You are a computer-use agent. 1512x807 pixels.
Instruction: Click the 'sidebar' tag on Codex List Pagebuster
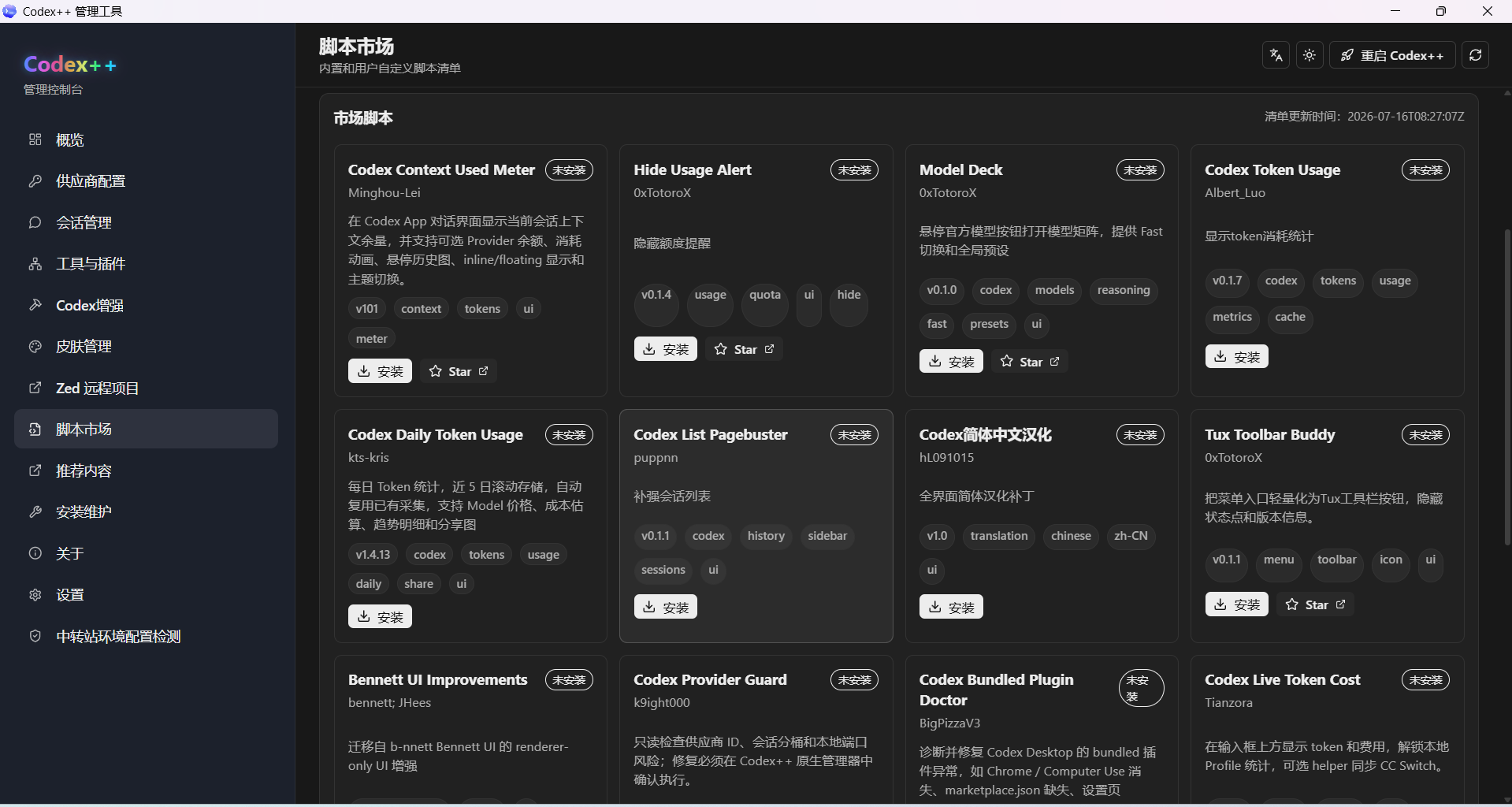(827, 536)
